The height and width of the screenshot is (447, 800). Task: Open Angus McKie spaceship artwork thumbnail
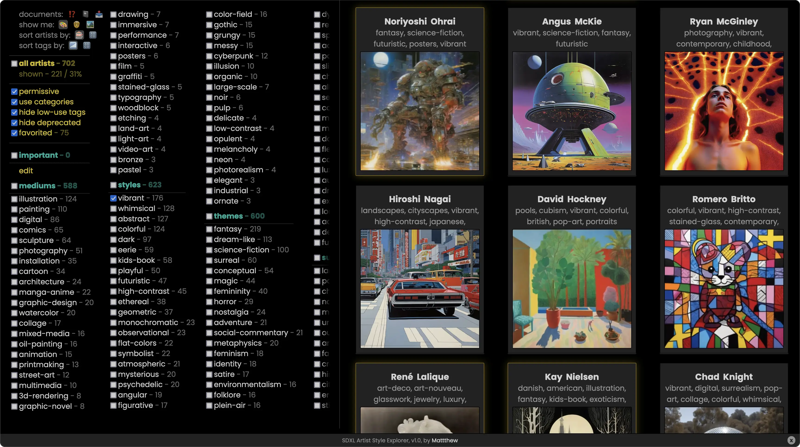571,111
